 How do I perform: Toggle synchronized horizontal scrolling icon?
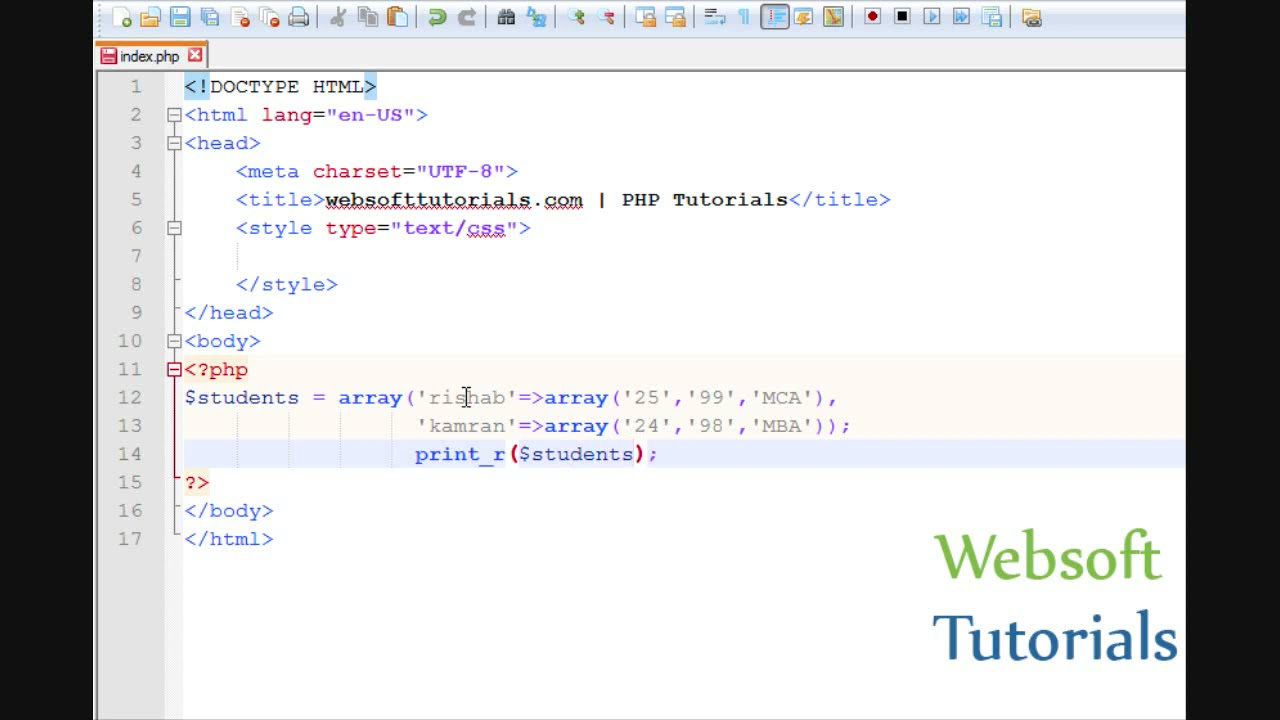click(x=675, y=17)
